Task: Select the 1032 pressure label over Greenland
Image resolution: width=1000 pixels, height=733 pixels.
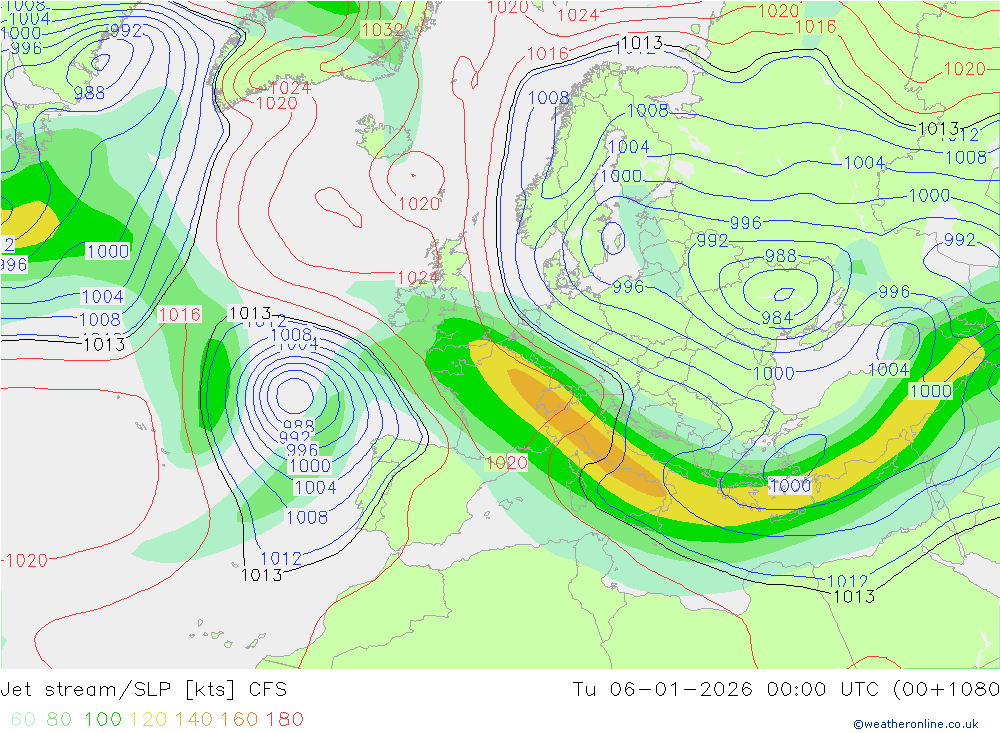Action: 383,30
